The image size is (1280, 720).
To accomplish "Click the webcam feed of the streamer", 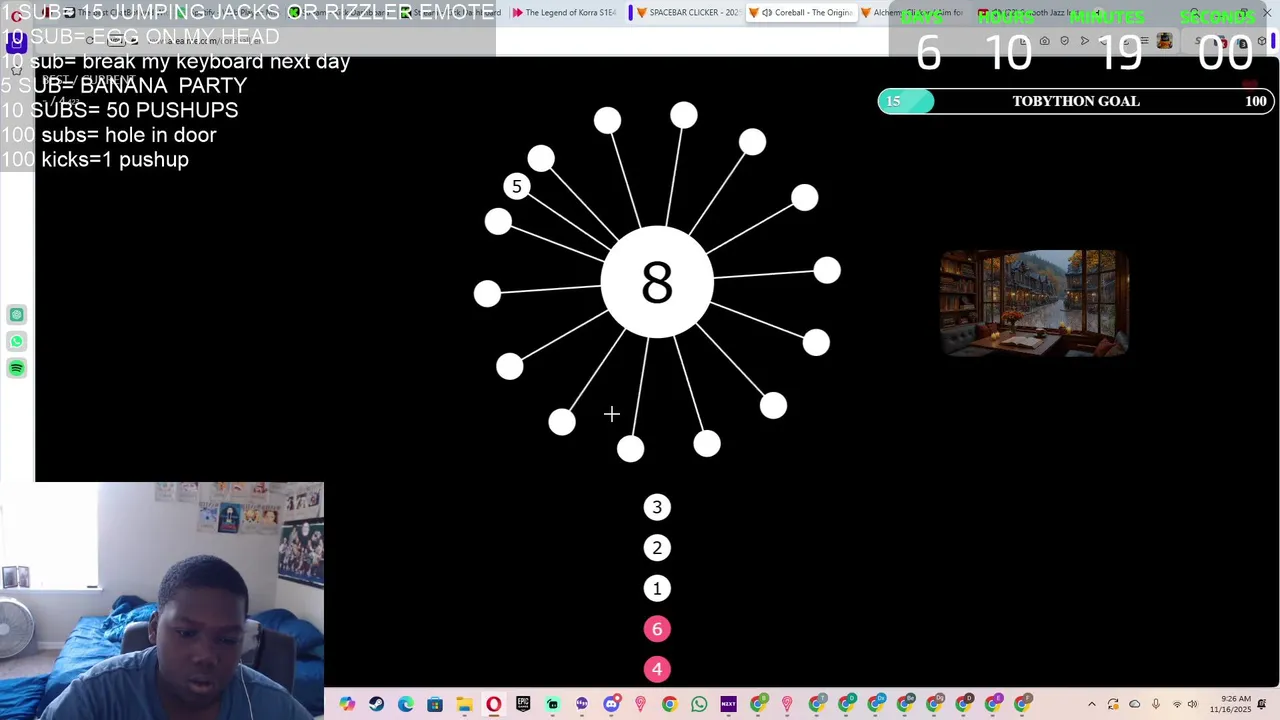I will tap(162, 601).
